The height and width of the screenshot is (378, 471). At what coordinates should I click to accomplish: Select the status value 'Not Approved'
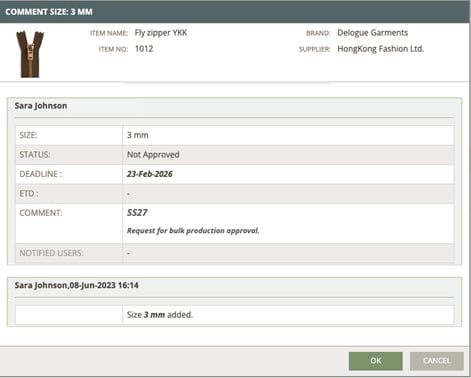[x=153, y=155]
